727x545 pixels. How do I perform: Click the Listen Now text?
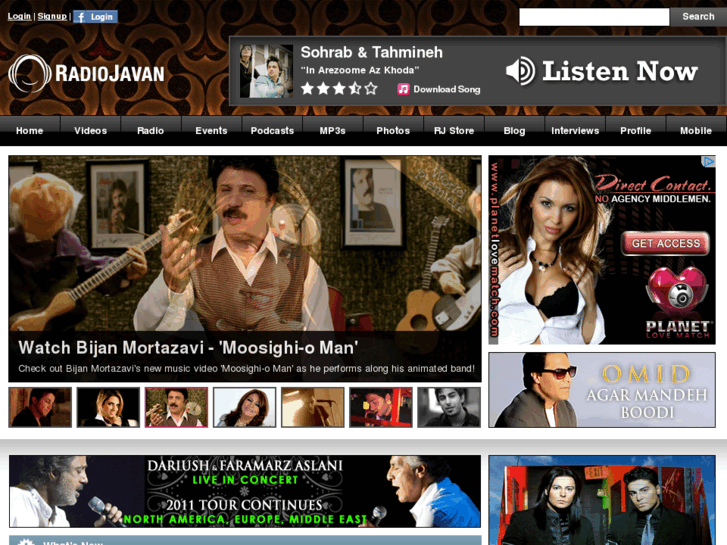click(620, 71)
